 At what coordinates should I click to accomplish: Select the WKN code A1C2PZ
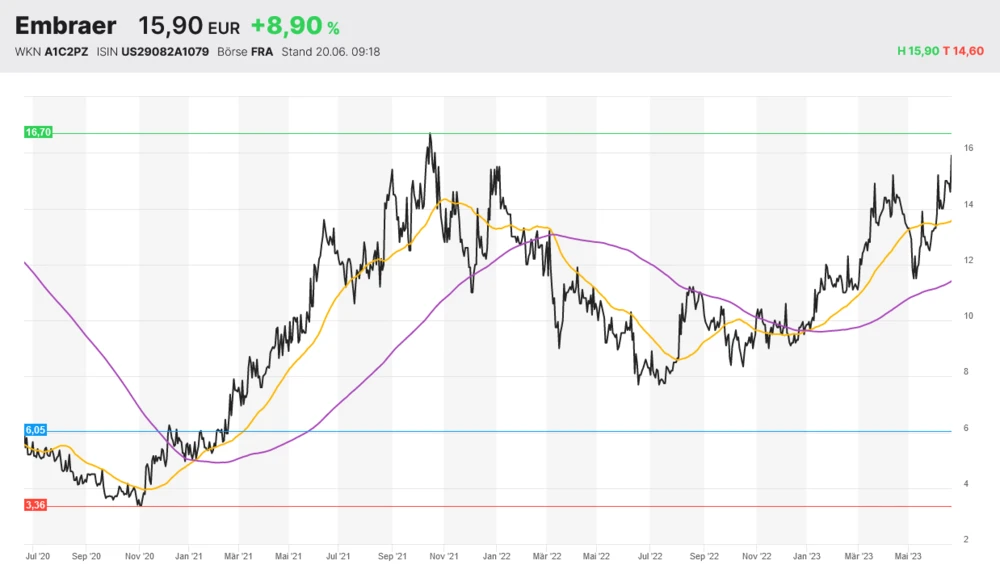coord(67,52)
